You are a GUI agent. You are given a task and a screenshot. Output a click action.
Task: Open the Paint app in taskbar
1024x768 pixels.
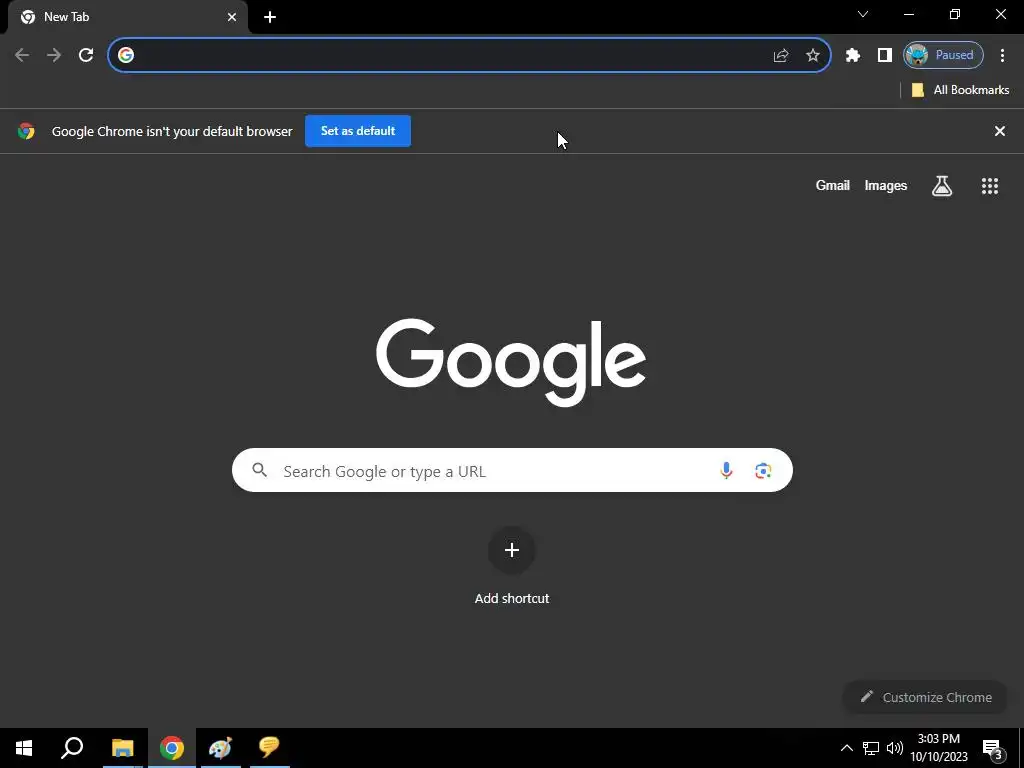220,748
